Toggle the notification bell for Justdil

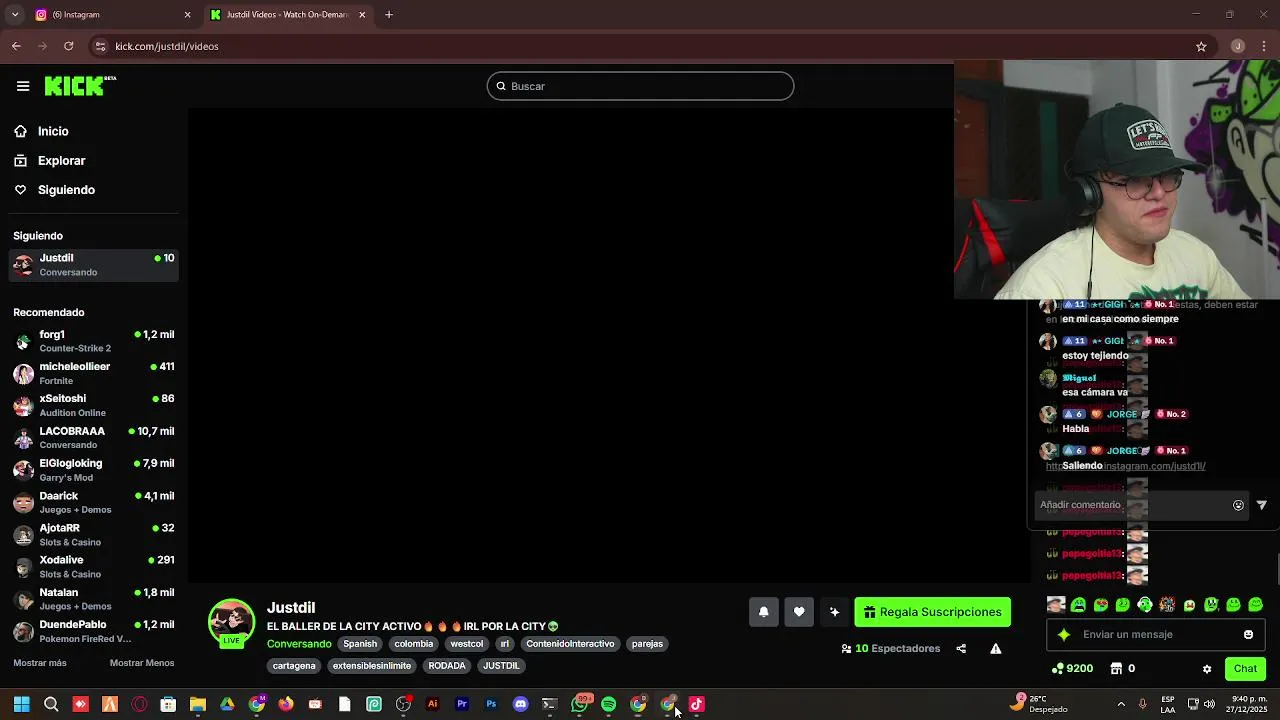click(x=763, y=612)
